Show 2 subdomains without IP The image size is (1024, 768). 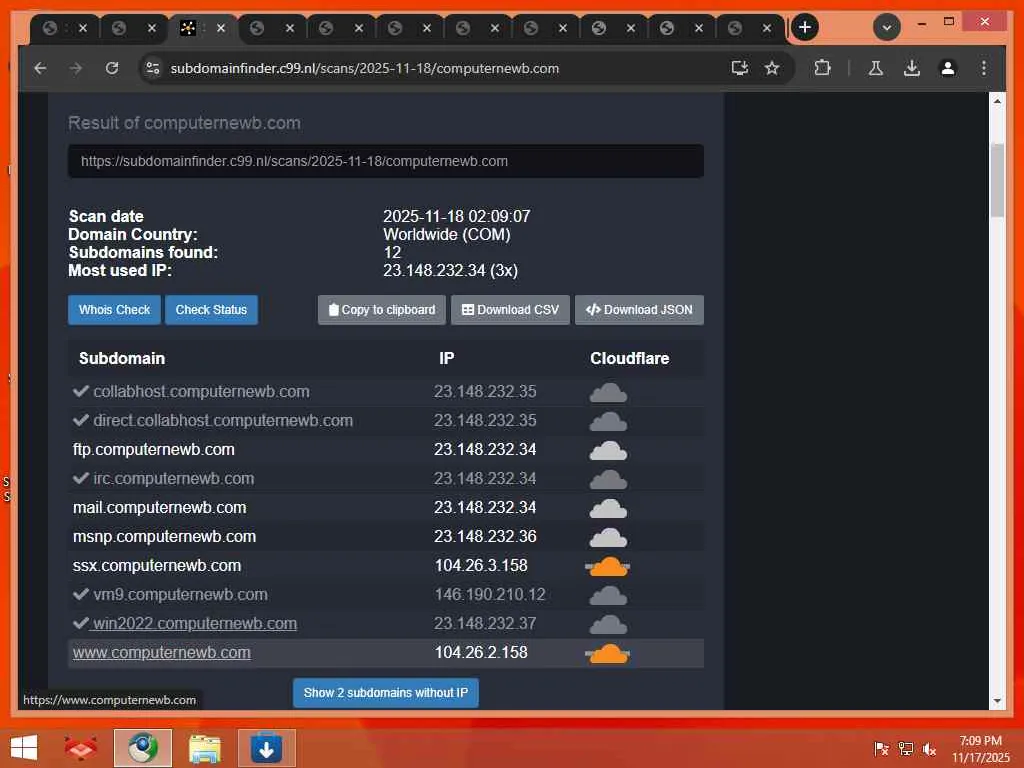point(385,692)
